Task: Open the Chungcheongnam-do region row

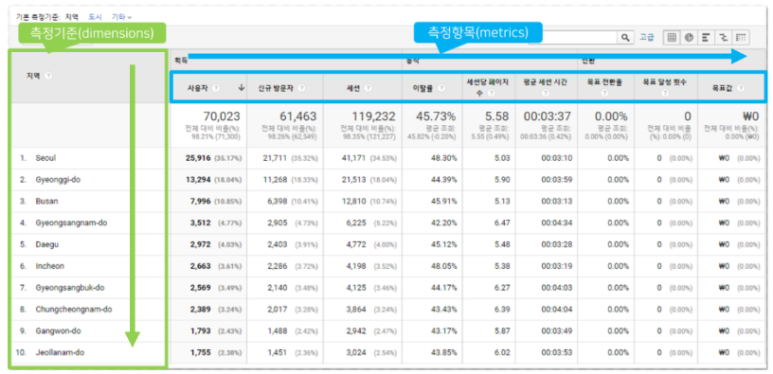Action: tap(73, 309)
